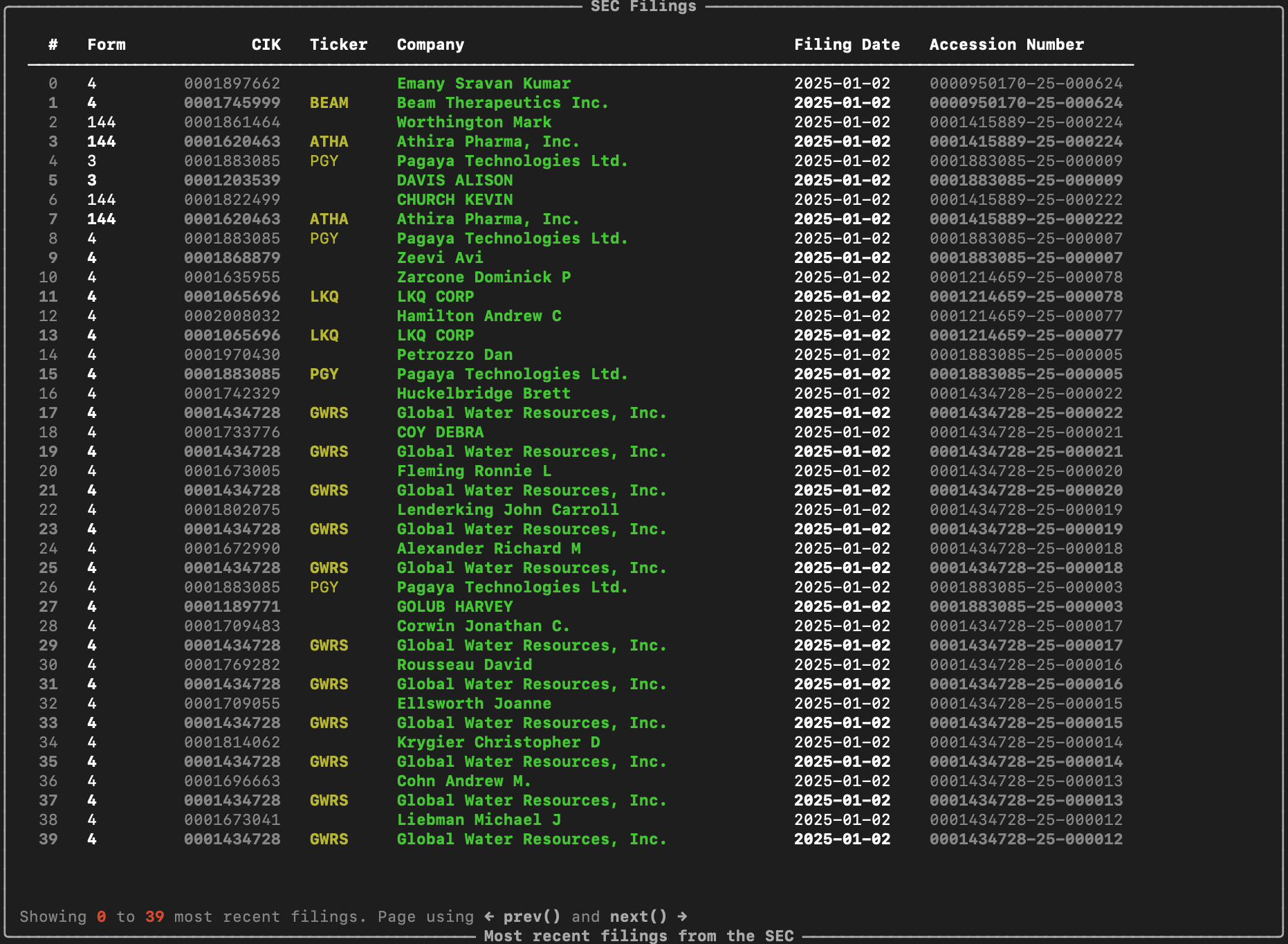
Task: Click CIK 0001696663
Action: [232, 781]
